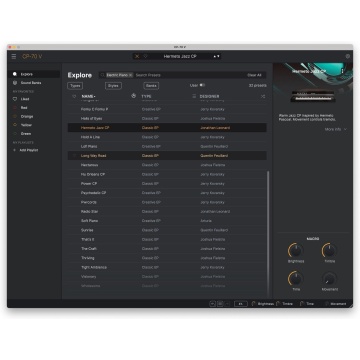Click the Brightness macro knob
The image size is (360, 360).
click(296, 250)
